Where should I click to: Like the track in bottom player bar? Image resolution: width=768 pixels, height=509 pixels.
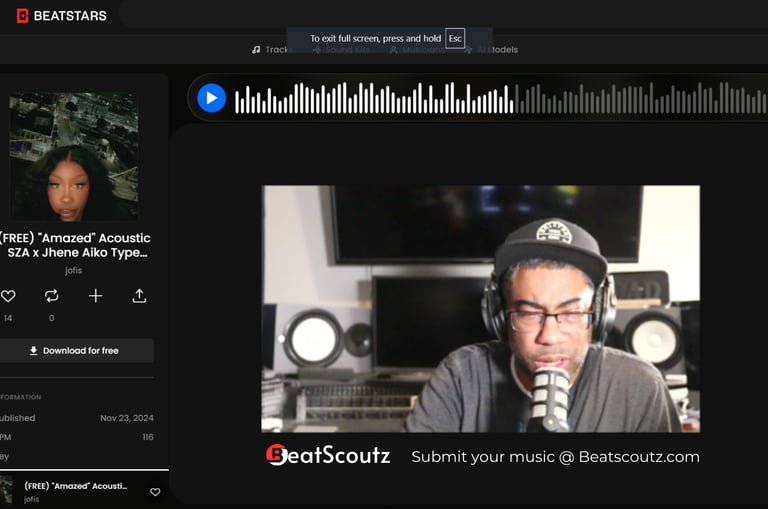(155, 492)
